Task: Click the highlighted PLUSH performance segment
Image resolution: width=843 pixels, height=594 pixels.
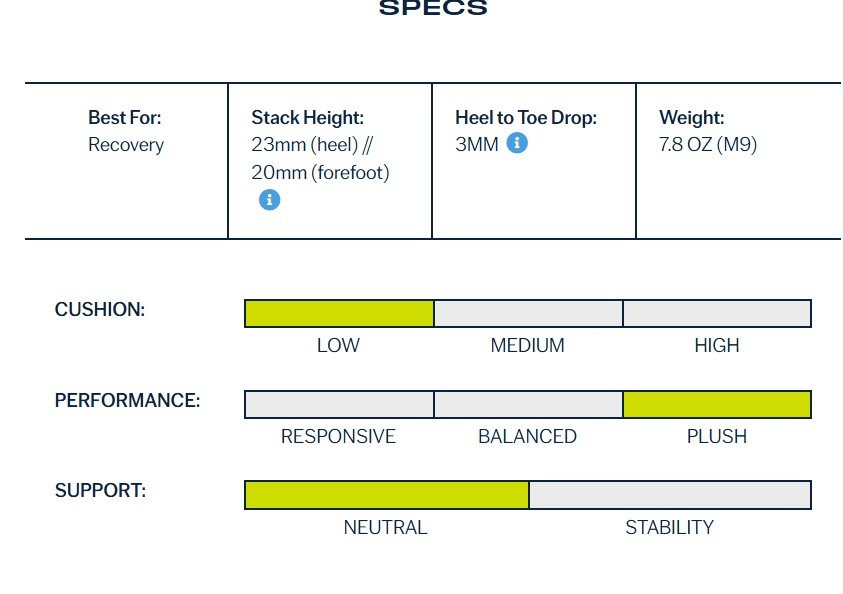Action: [x=717, y=404]
